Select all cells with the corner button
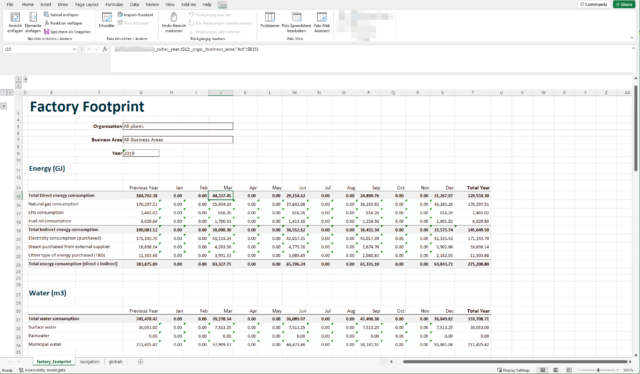 (18, 93)
